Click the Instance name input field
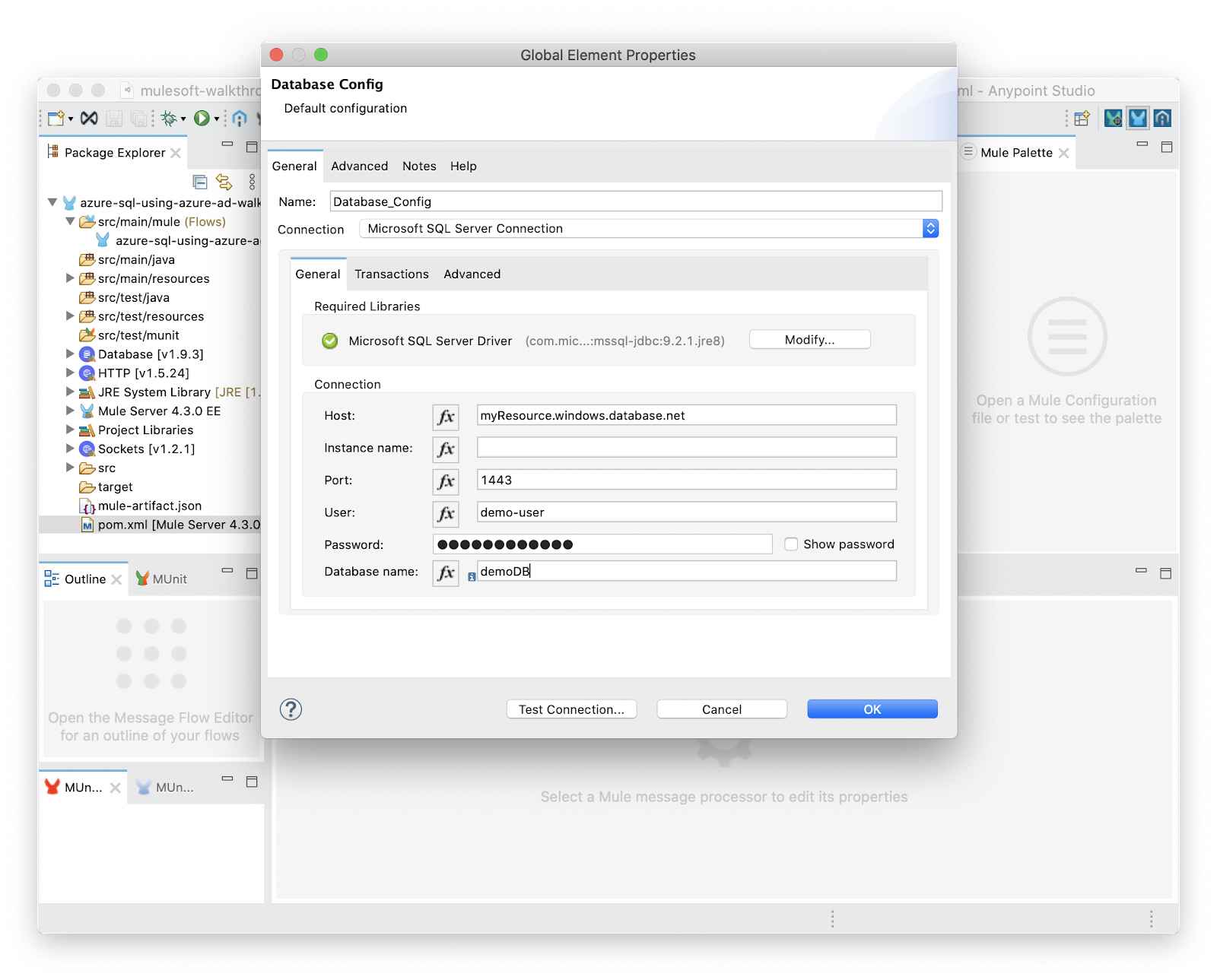 [686, 448]
